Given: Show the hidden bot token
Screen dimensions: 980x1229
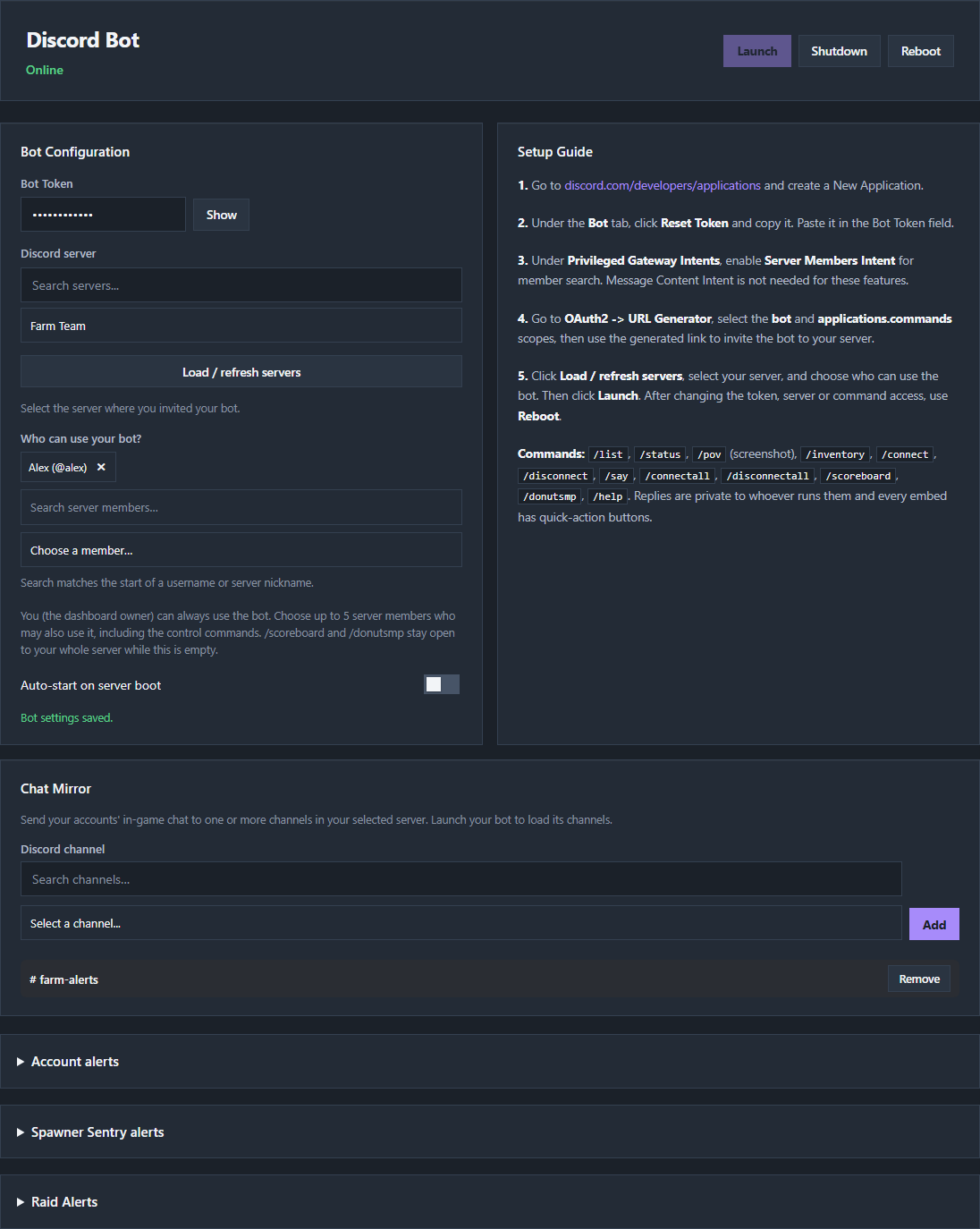Looking at the screenshot, I should coord(221,215).
